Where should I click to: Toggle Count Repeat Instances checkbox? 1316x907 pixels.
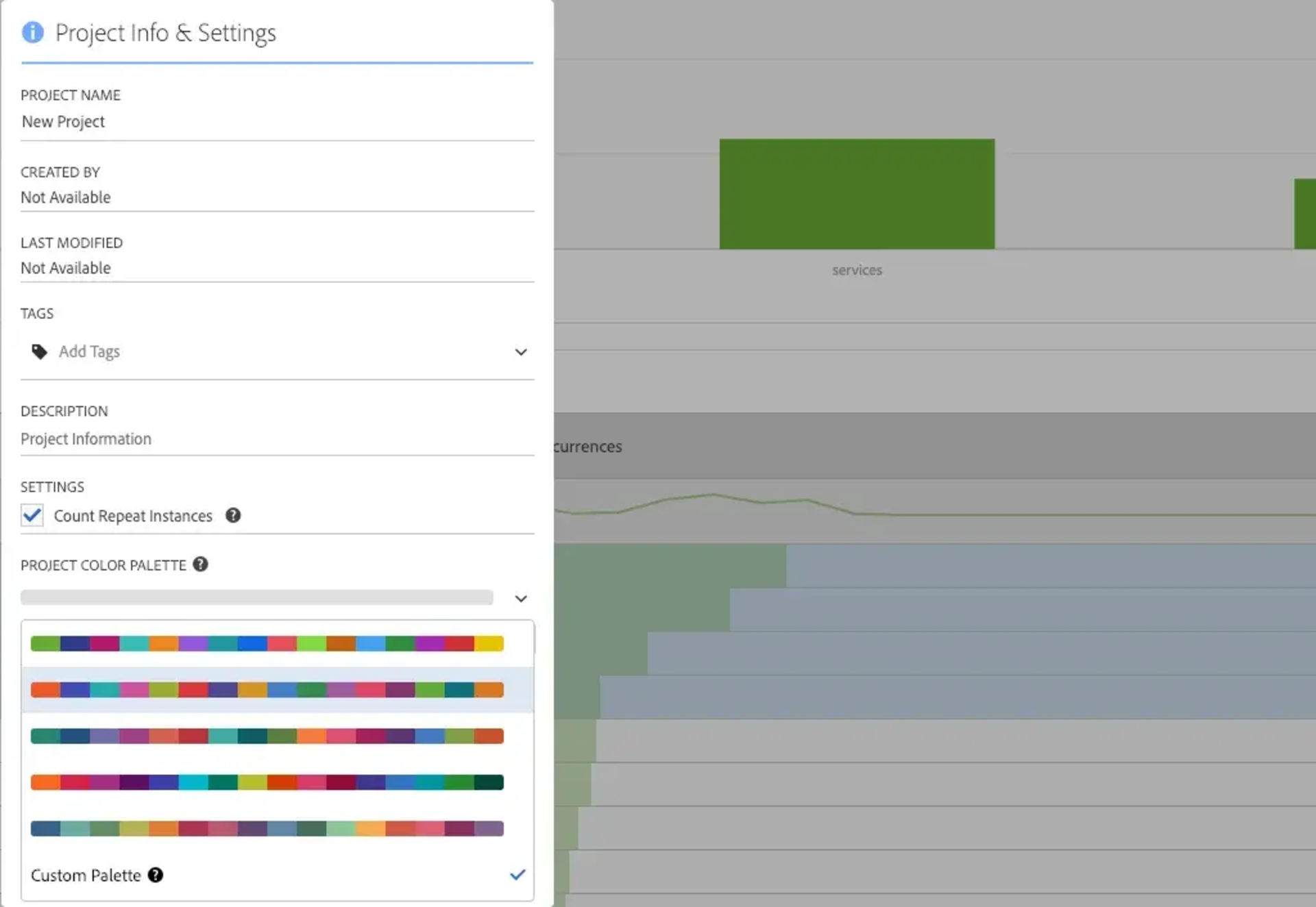(32, 515)
